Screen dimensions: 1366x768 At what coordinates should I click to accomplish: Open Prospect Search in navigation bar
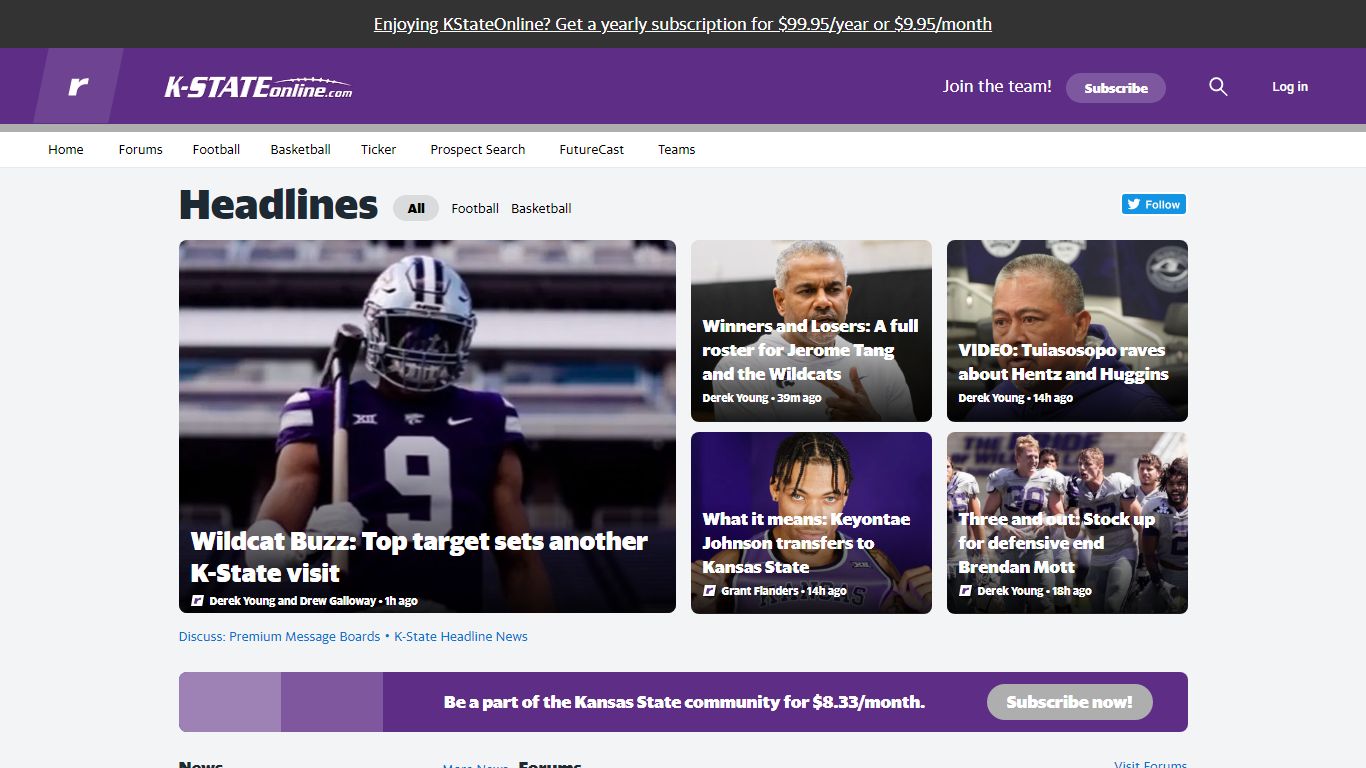(x=477, y=149)
